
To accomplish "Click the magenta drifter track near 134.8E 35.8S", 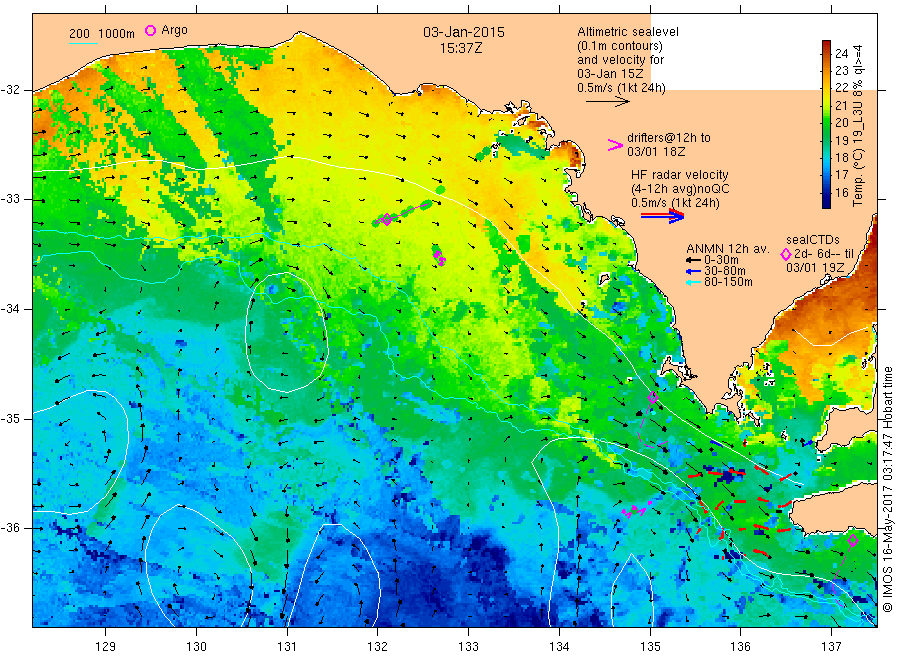I will pyautogui.click(x=637, y=510).
